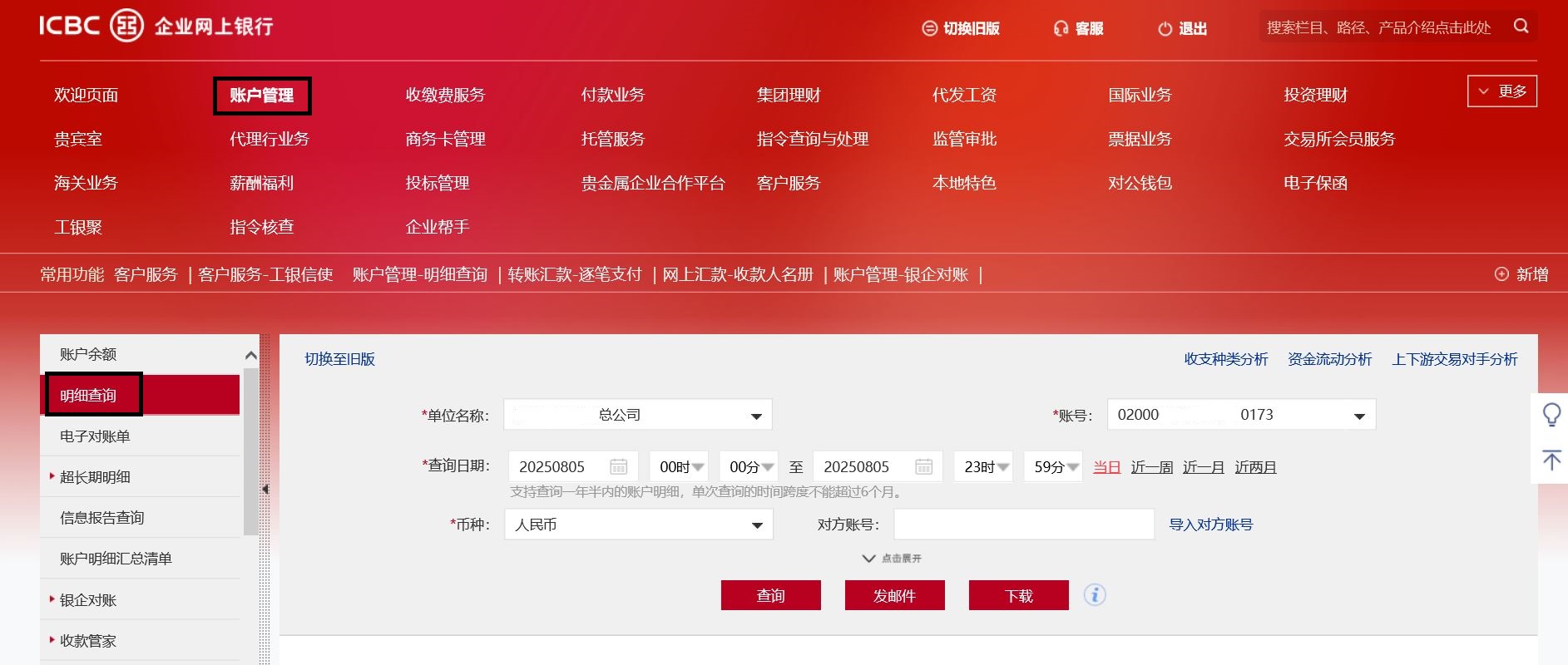Expand the 更多 menu
Viewport: 1568px width, 665px height.
pyautogui.click(x=1501, y=91)
